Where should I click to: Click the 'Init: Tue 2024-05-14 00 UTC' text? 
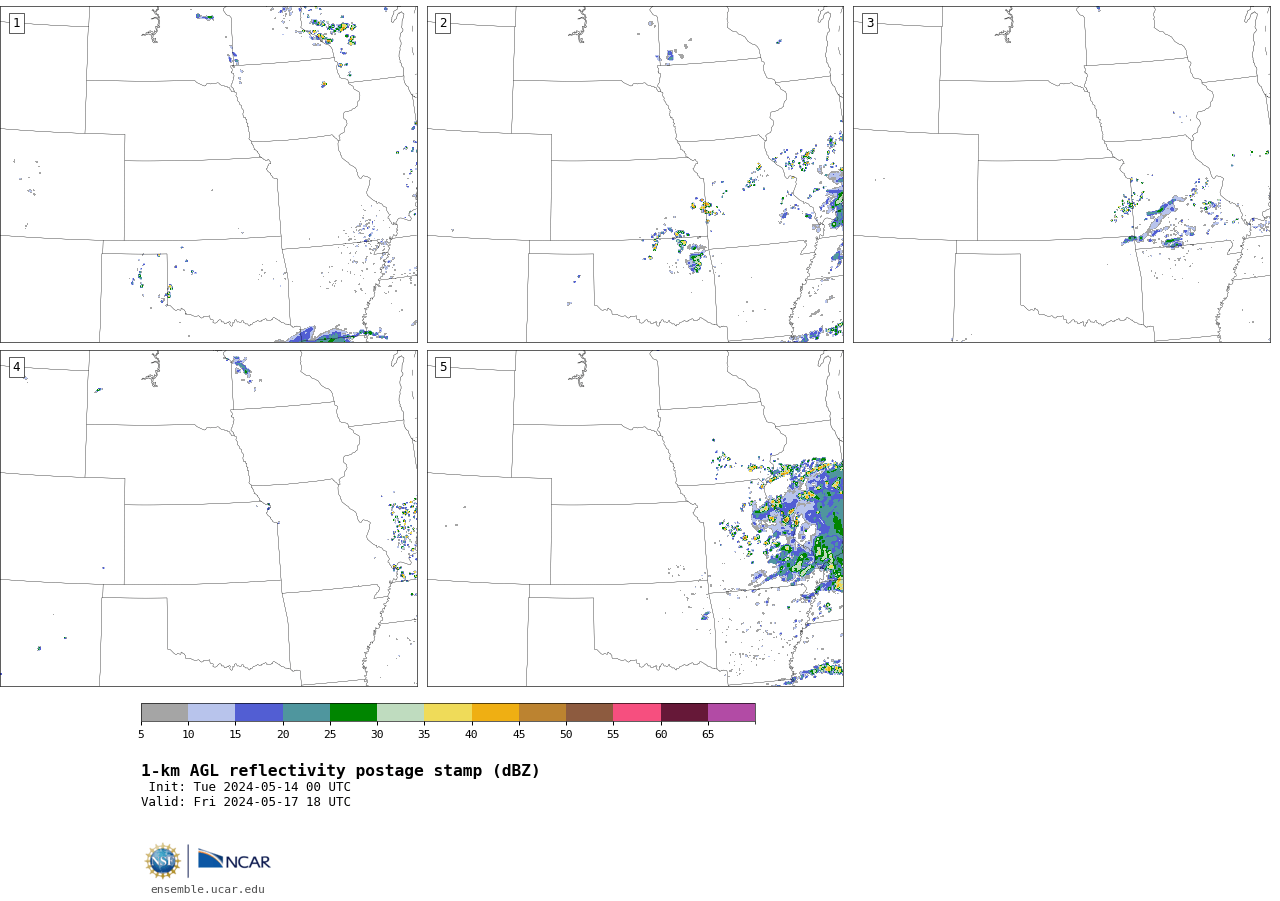coord(250,787)
